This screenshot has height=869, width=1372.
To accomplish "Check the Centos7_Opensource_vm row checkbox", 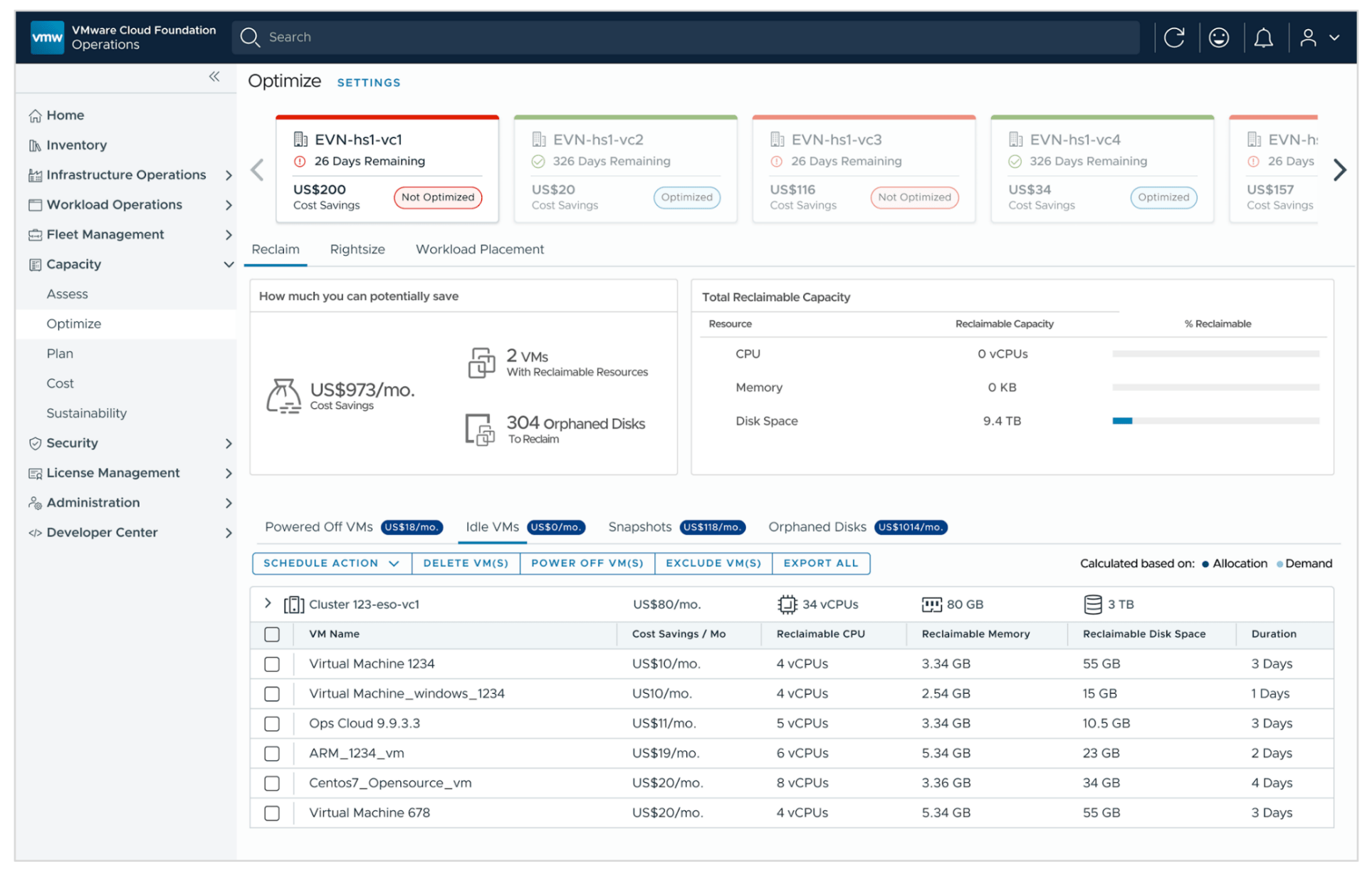I will coord(272,783).
